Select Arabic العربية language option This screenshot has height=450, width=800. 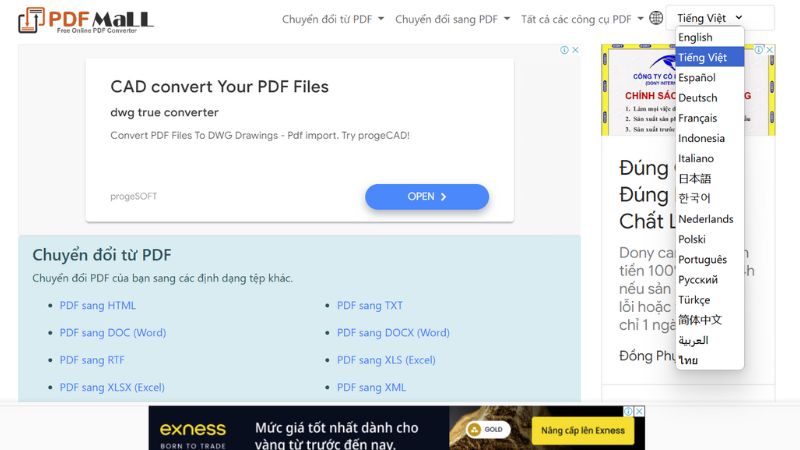(710, 340)
